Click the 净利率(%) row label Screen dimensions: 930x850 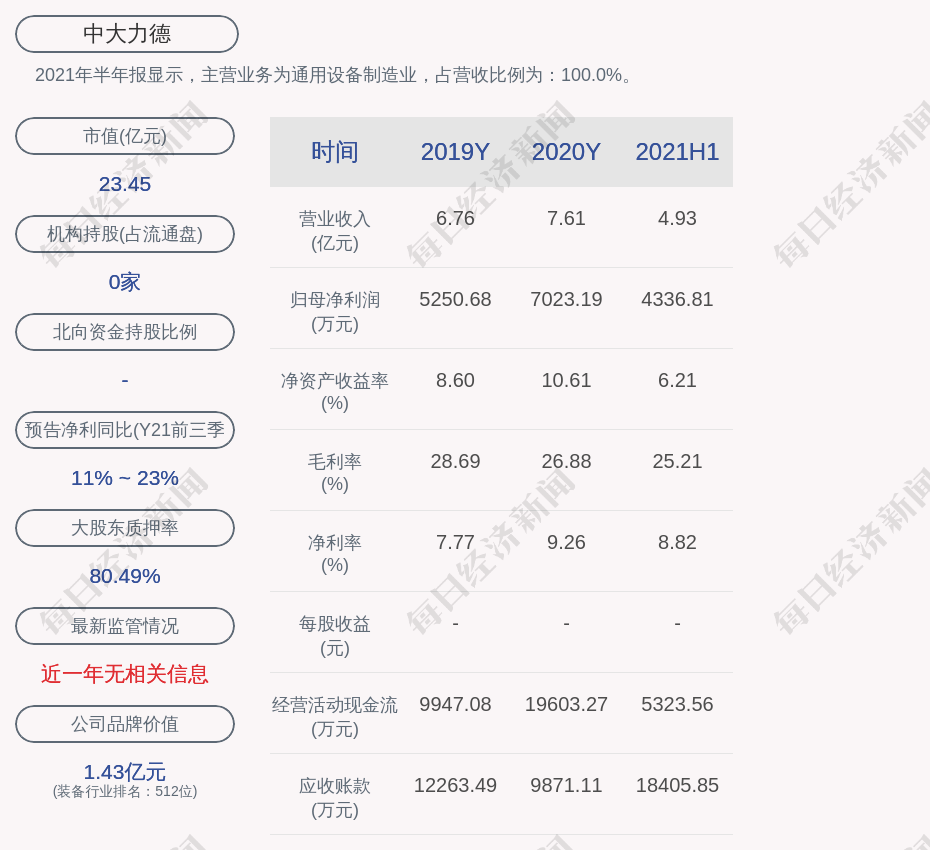335,554
